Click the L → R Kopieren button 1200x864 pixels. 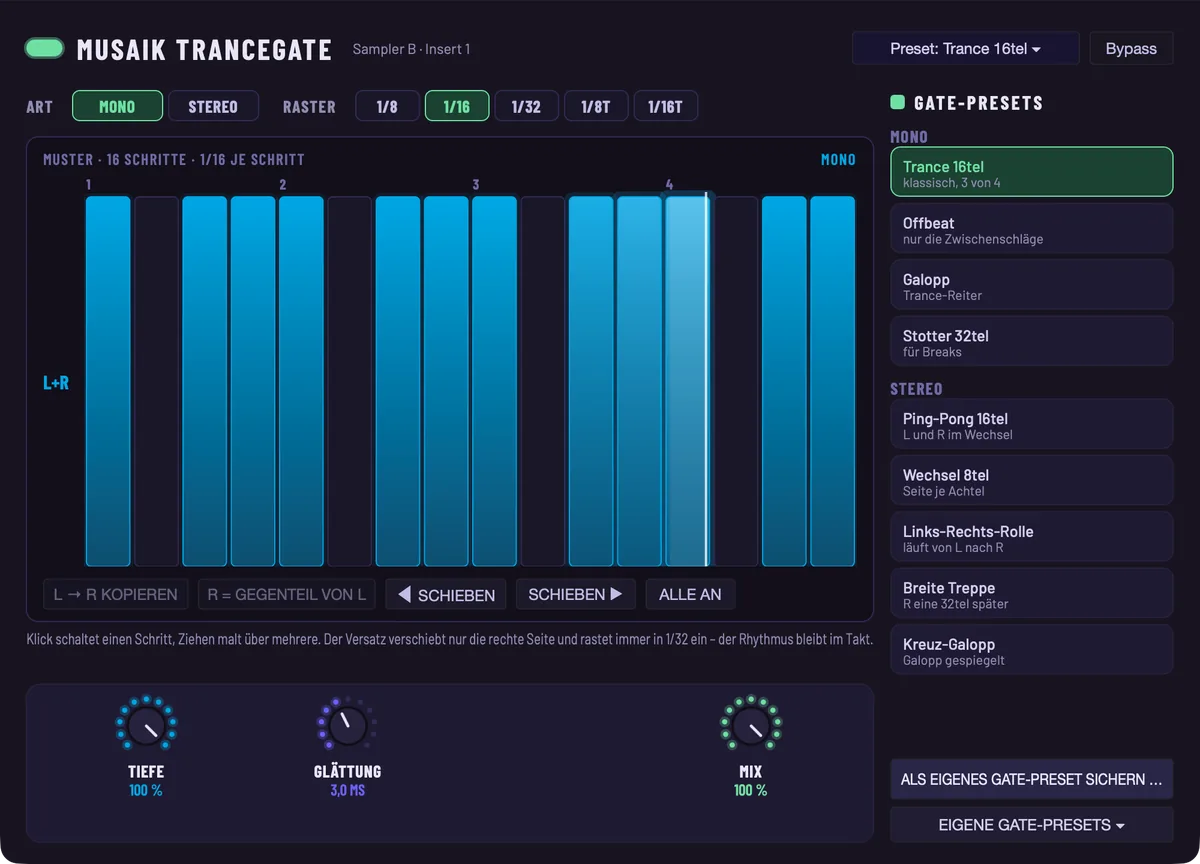point(116,594)
